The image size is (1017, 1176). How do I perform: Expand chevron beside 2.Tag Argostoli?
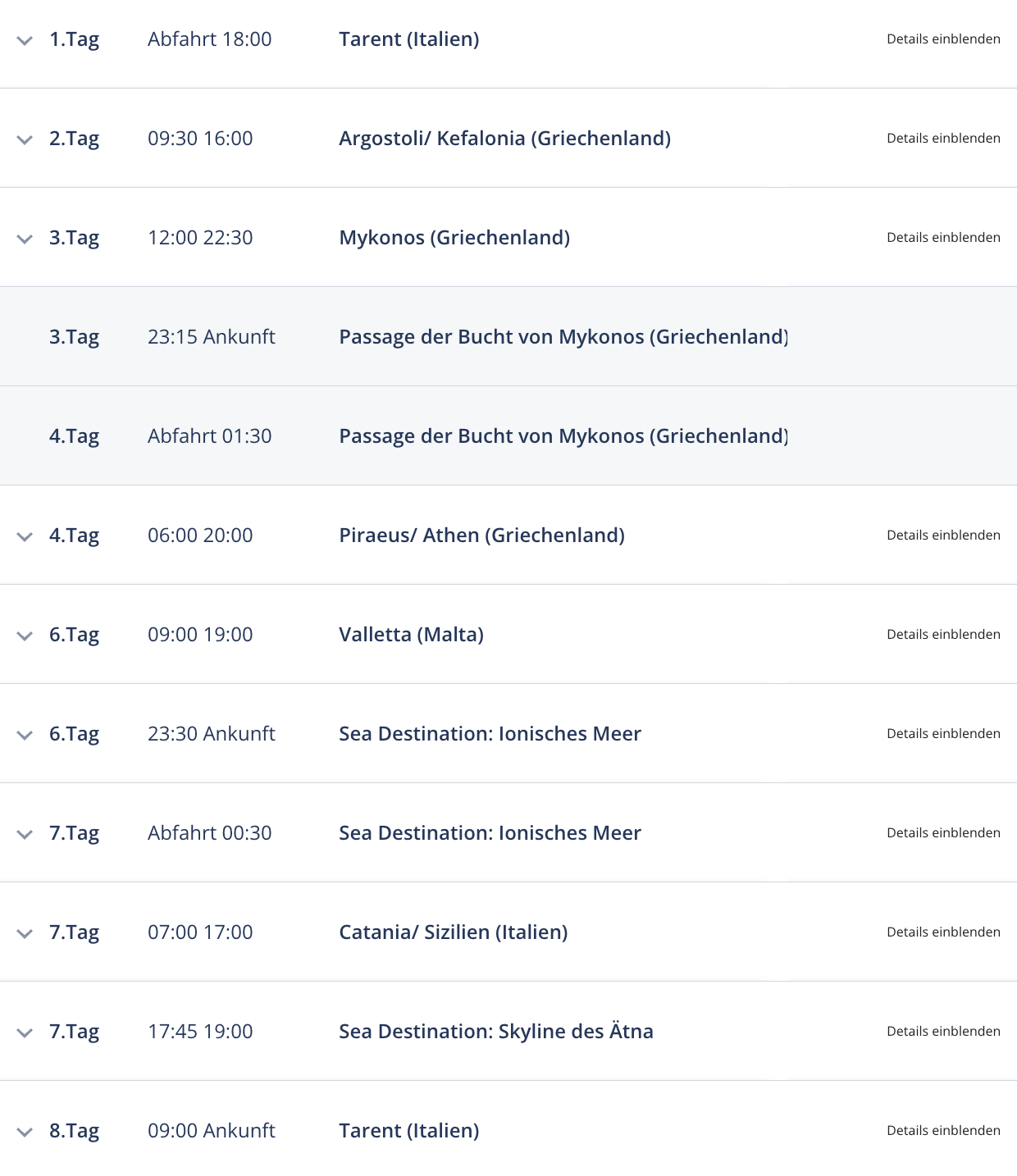click(x=25, y=139)
